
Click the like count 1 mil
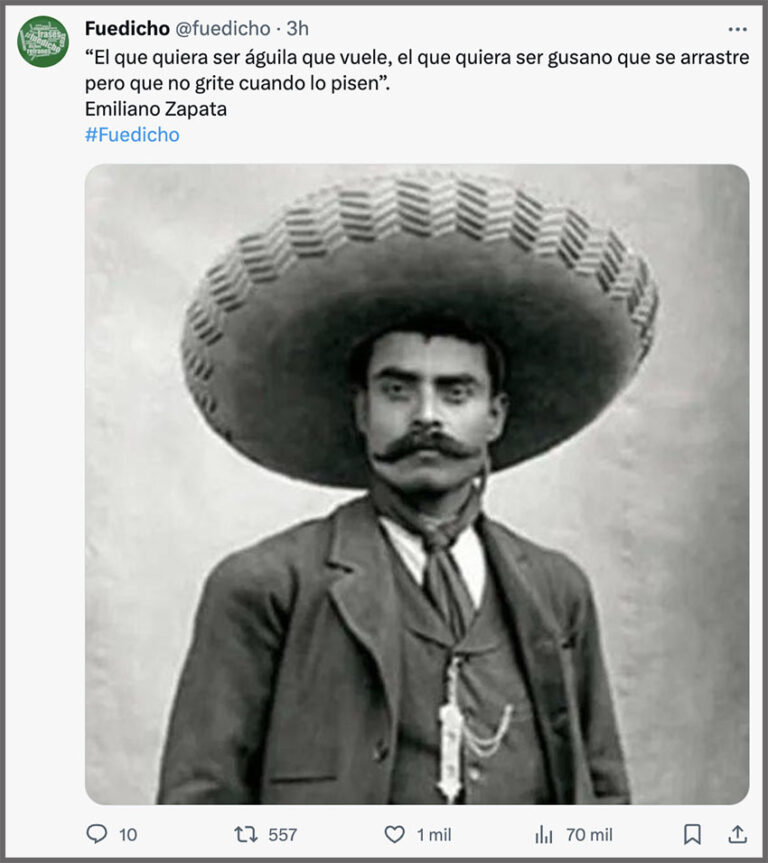[x=434, y=835]
